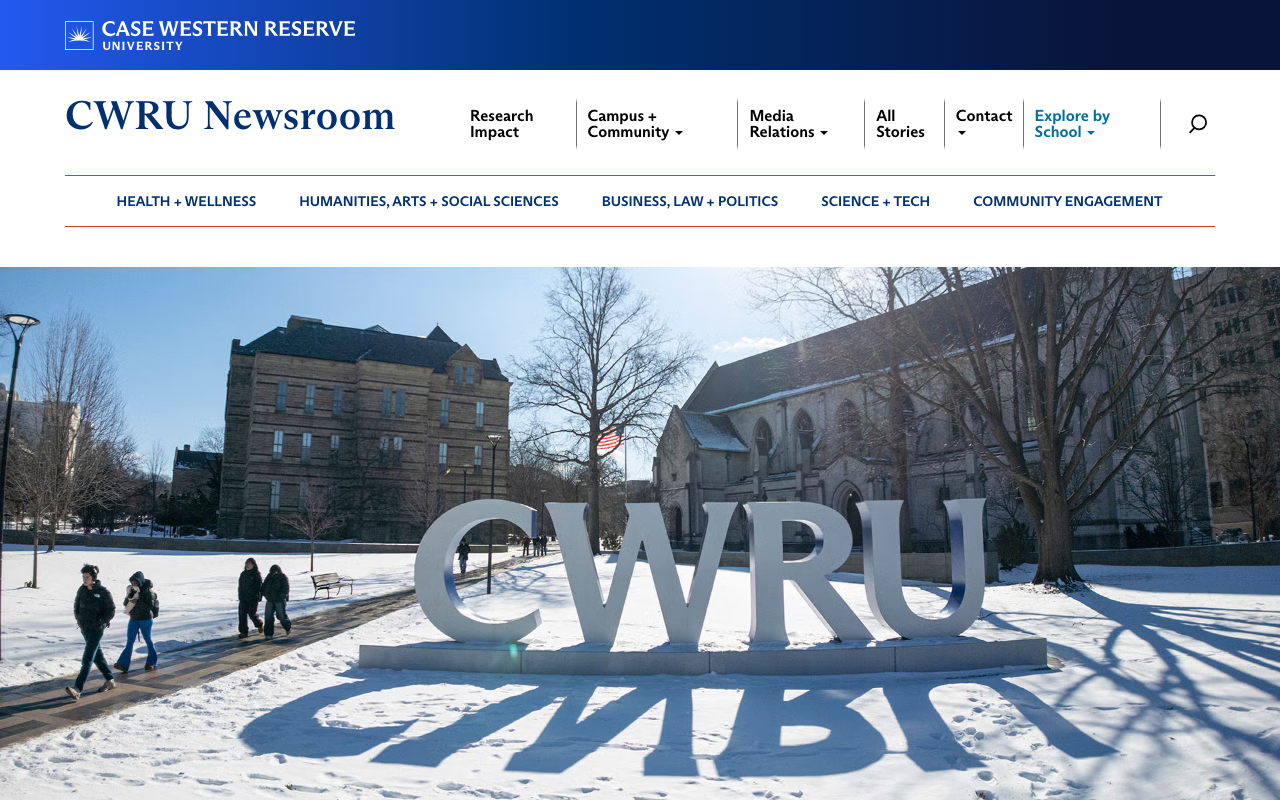The image size is (1280, 800).
Task: Expand the Explore by School dropdown
Action: pyautogui.click(x=1072, y=124)
